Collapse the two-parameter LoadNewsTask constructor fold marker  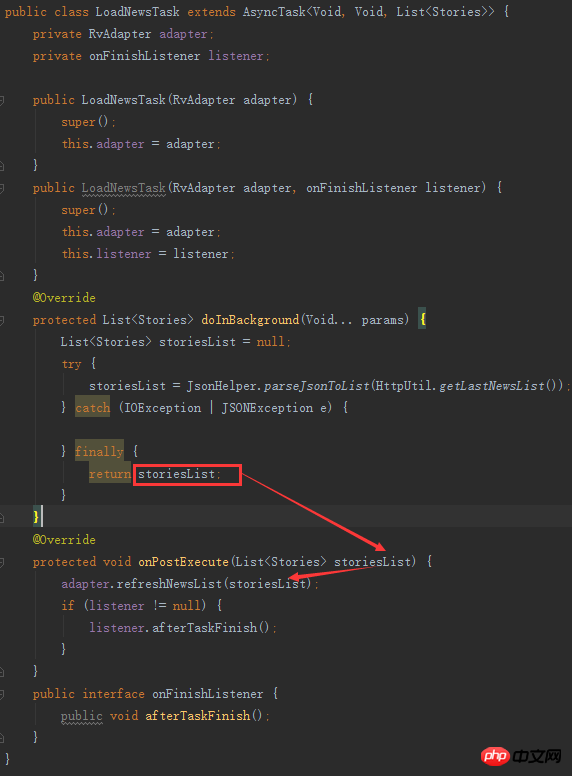(x=2, y=188)
